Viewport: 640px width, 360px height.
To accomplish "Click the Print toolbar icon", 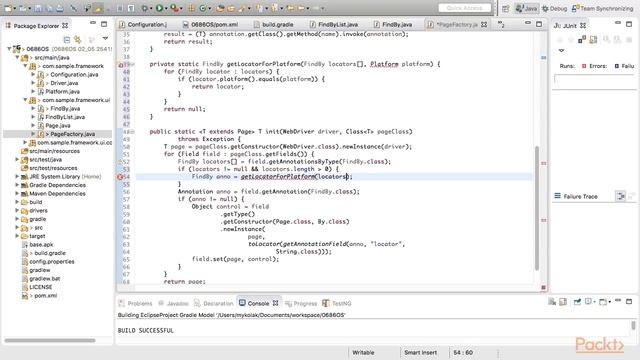I will click(x=60, y=8).
